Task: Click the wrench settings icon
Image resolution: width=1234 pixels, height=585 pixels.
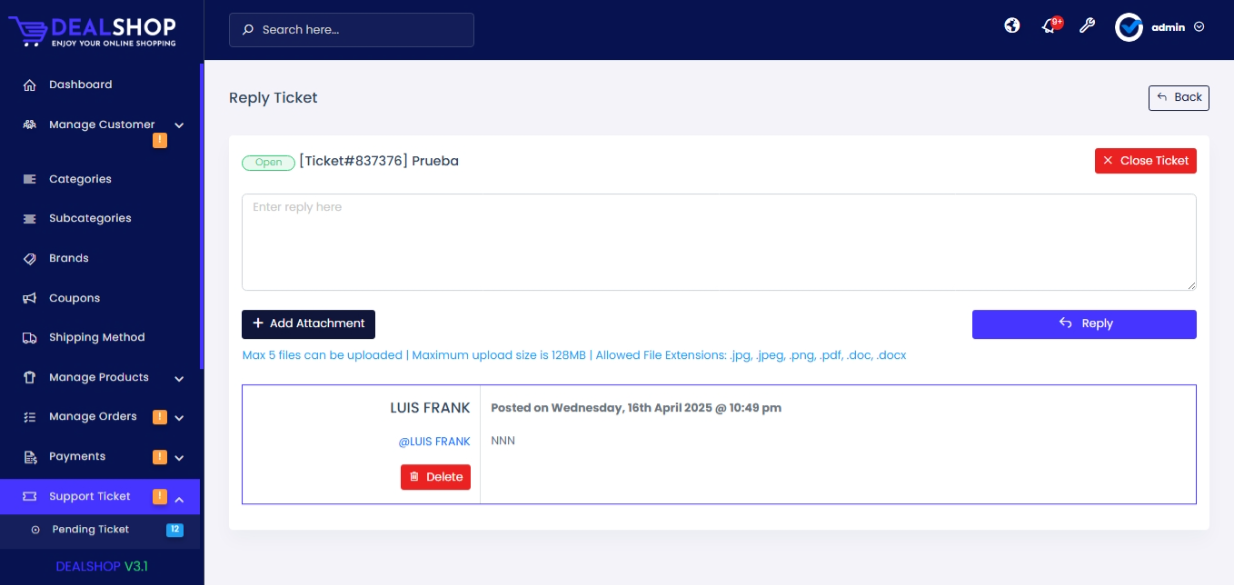Action: point(1087,26)
